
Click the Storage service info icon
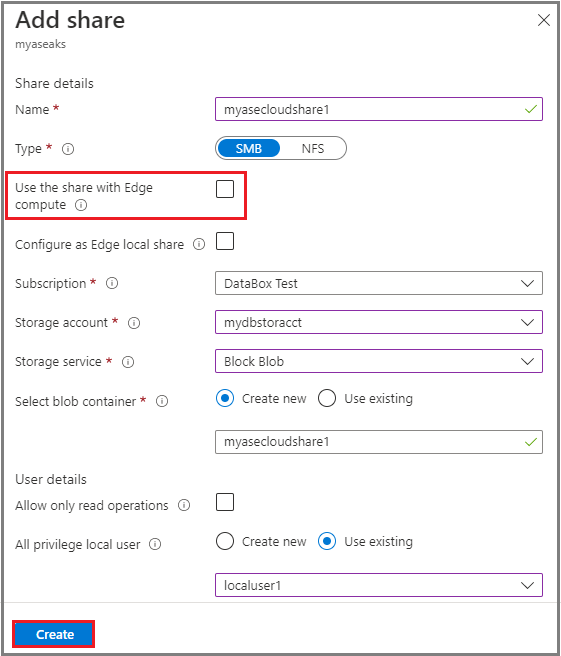(128, 362)
